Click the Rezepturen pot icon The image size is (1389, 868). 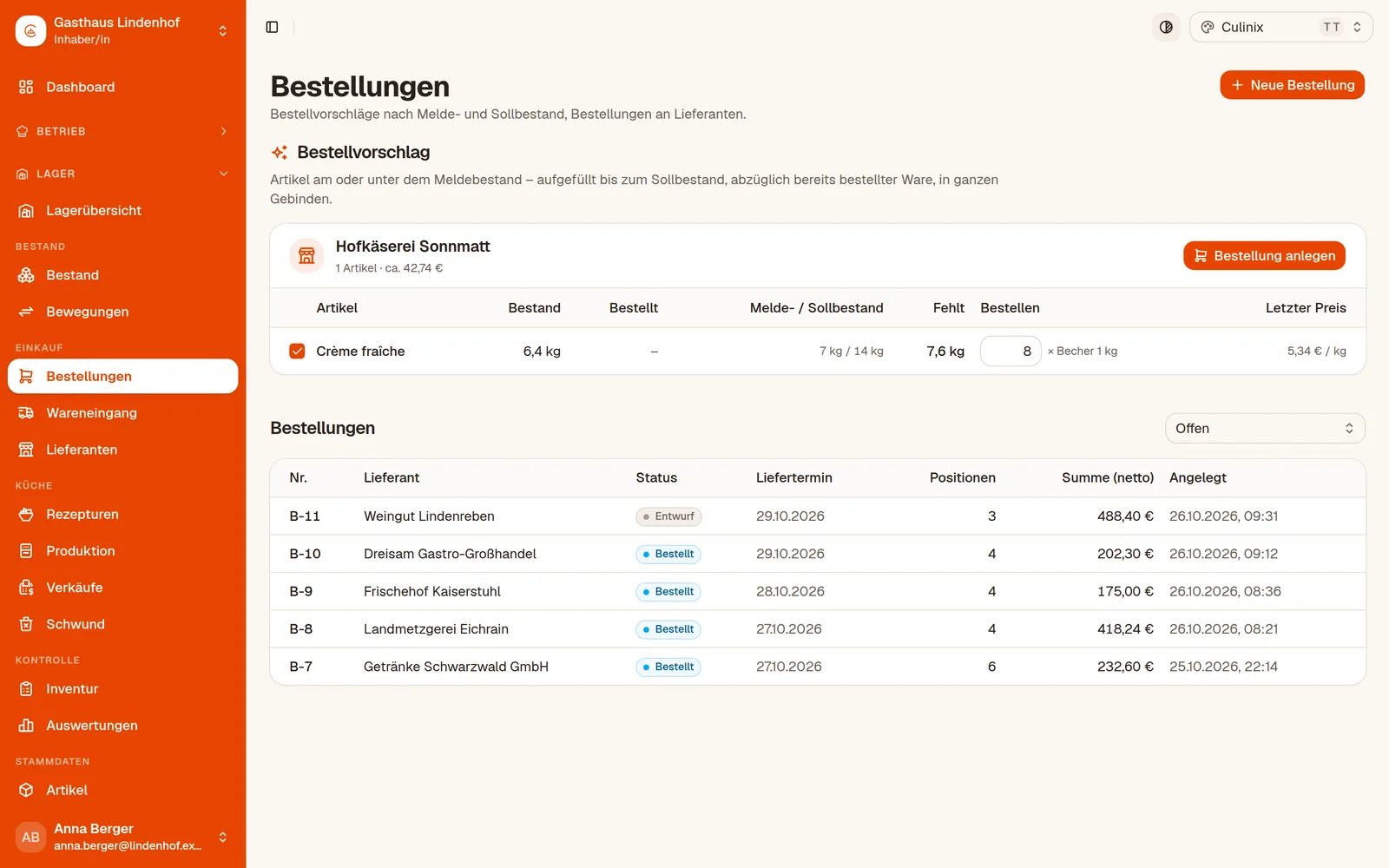tap(26, 515)
